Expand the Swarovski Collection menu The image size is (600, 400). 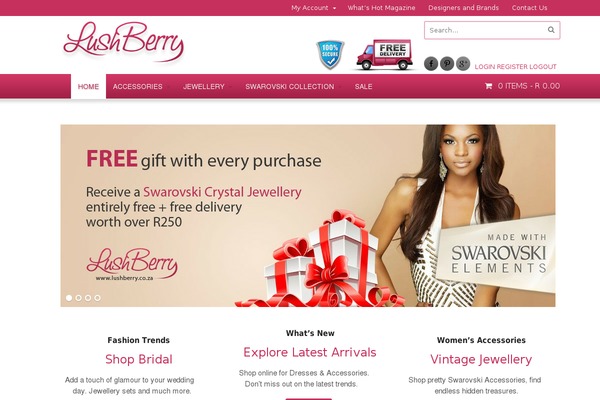tap(290, 87)
